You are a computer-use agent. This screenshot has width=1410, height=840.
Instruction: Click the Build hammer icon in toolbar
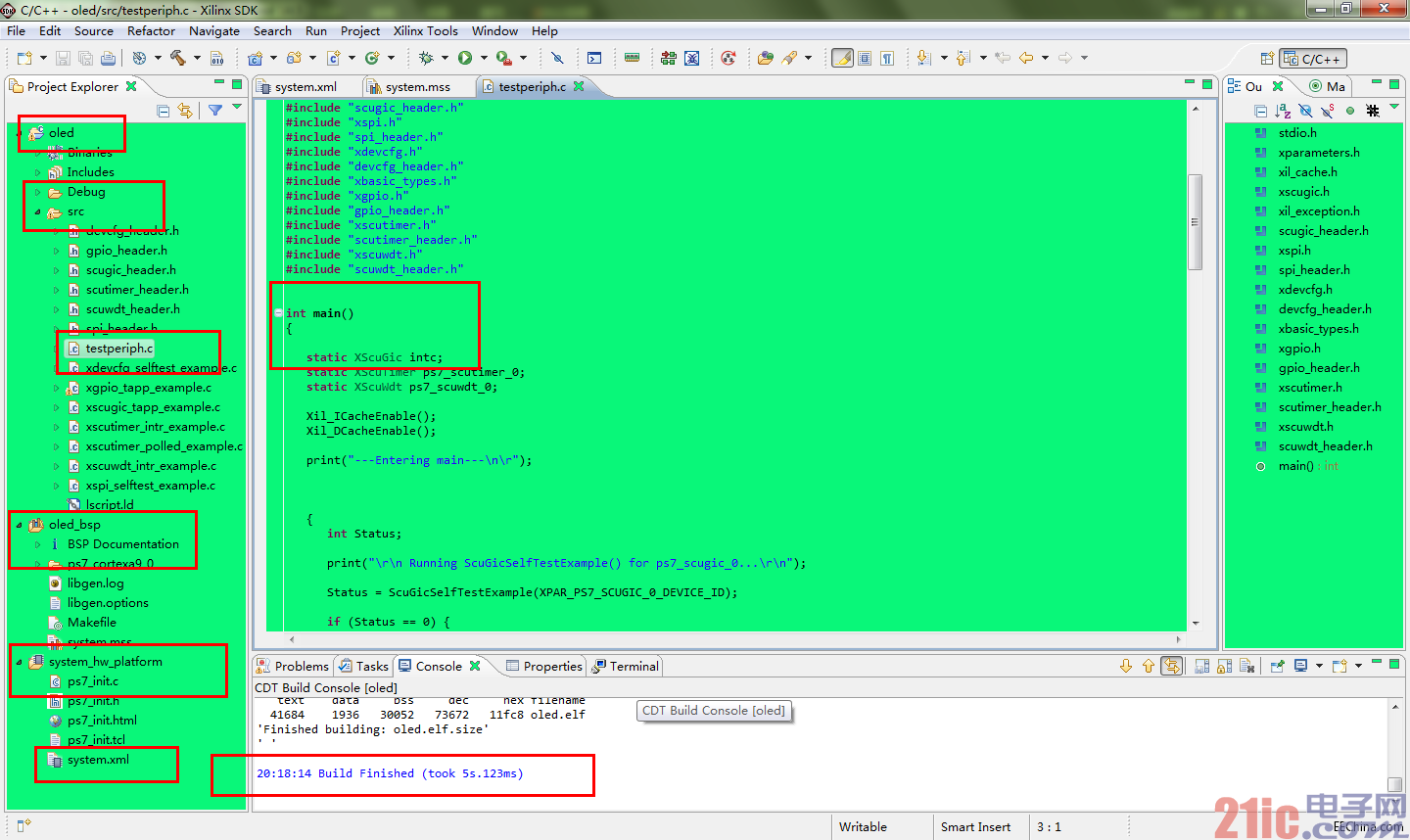click(177, 58)
